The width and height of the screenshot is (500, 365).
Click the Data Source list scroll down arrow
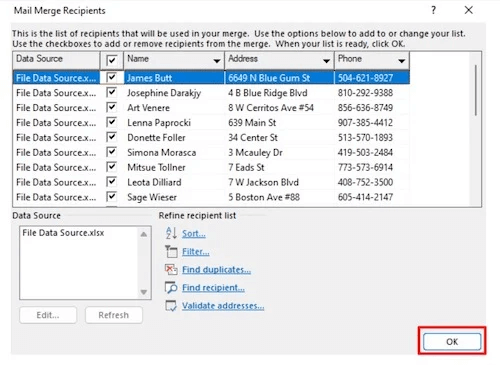coord(144,292)
